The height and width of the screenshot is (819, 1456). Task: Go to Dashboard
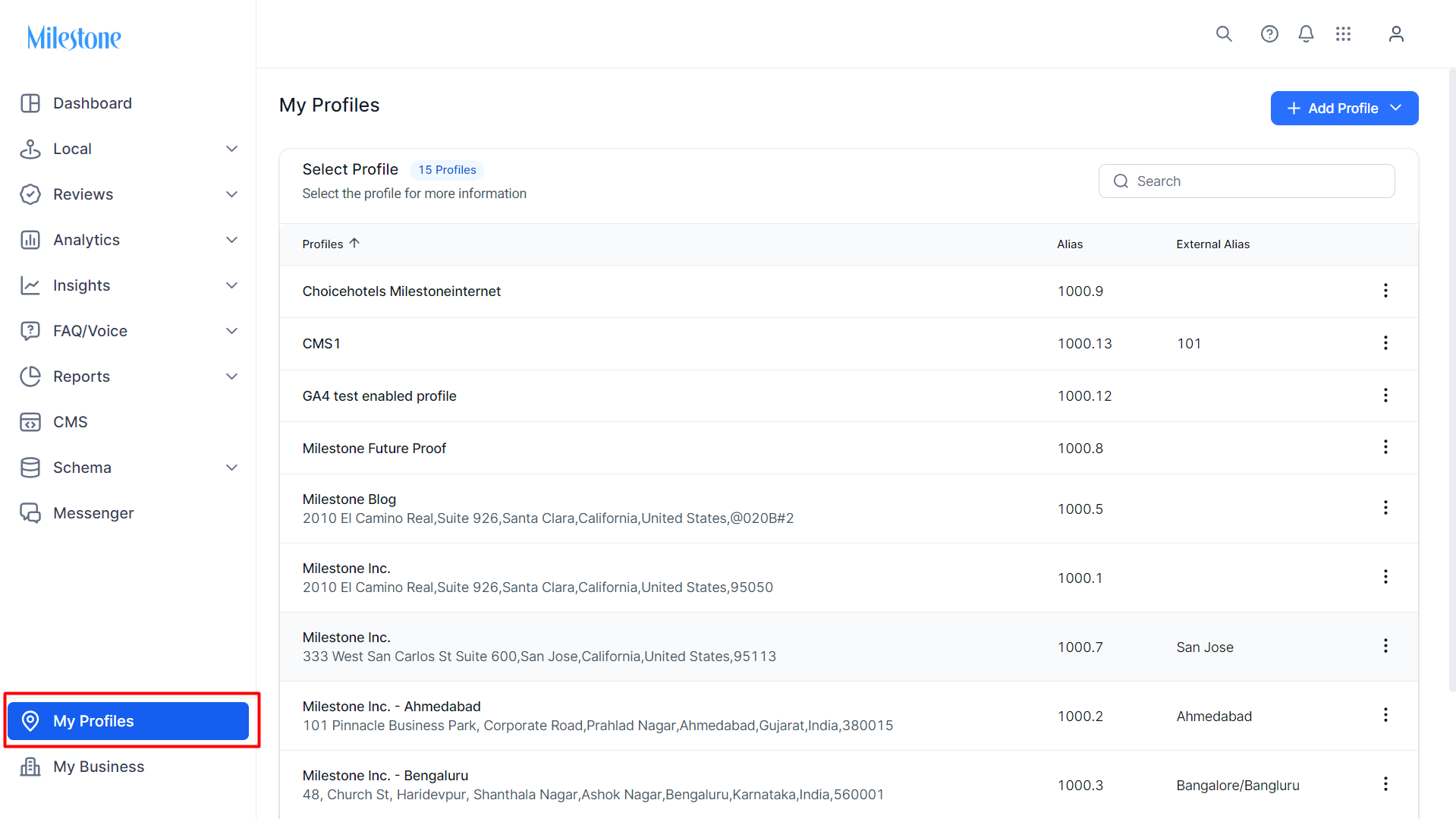click(93, 103)
